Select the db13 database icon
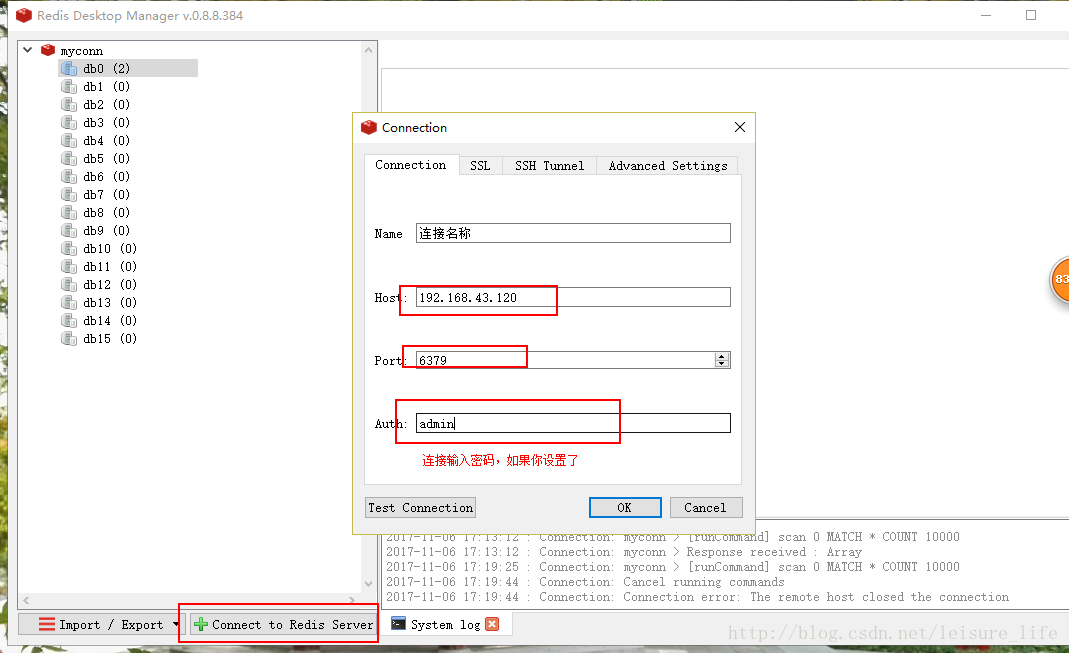This screenshot has height=653, width=1069. coord(69,303)
